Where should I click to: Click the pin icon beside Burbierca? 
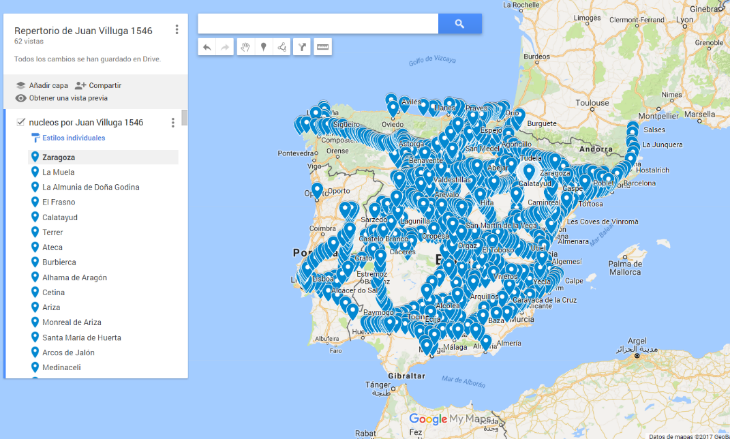click(x=35, y=262)
